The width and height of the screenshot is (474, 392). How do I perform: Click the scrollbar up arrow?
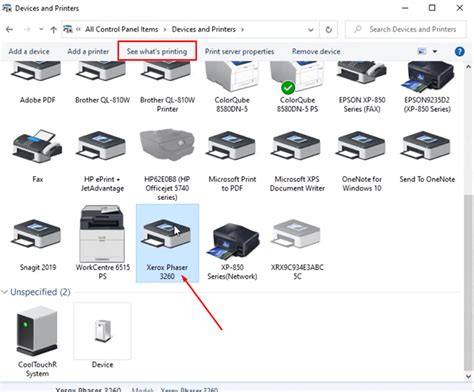(x=469, y=67)
